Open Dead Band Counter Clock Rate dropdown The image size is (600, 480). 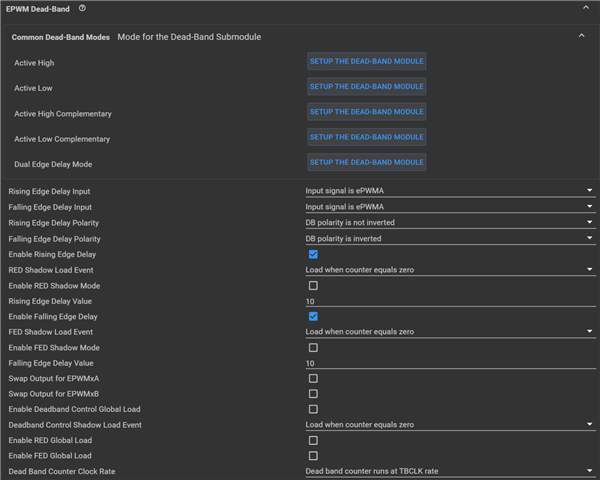[450, 471]
